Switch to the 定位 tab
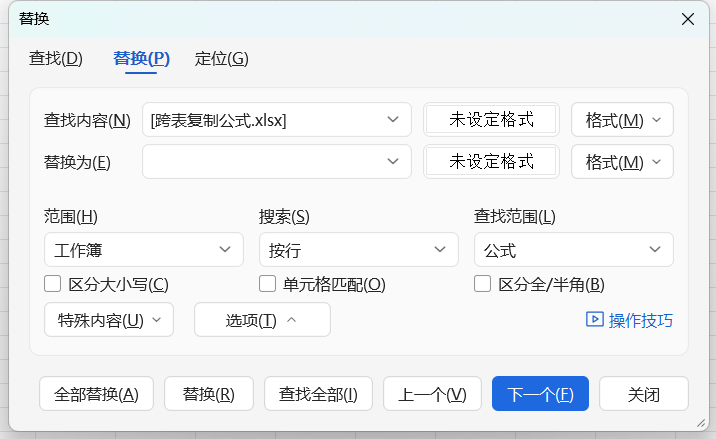Image resolution: width=716 pixels, height=439 pixels. pos(221,58)
